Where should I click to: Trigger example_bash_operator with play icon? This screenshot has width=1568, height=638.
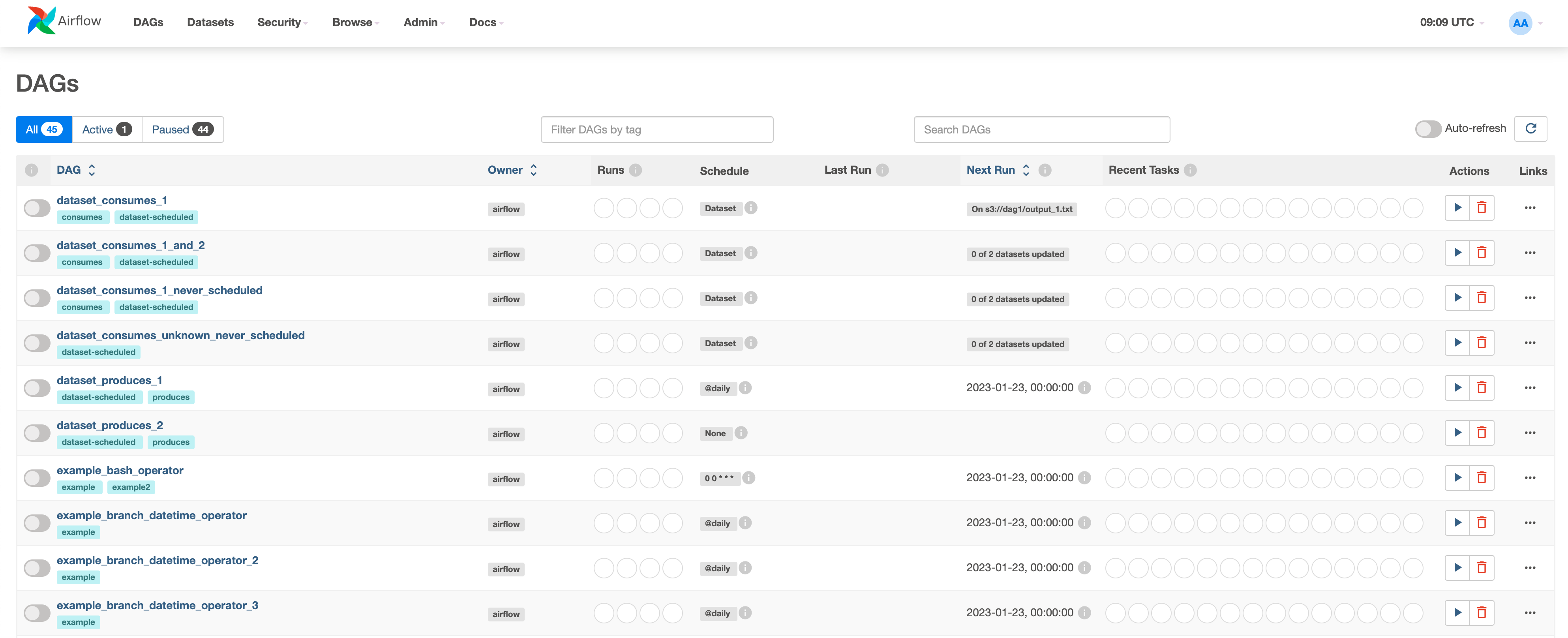click(x=1457, y=478)
